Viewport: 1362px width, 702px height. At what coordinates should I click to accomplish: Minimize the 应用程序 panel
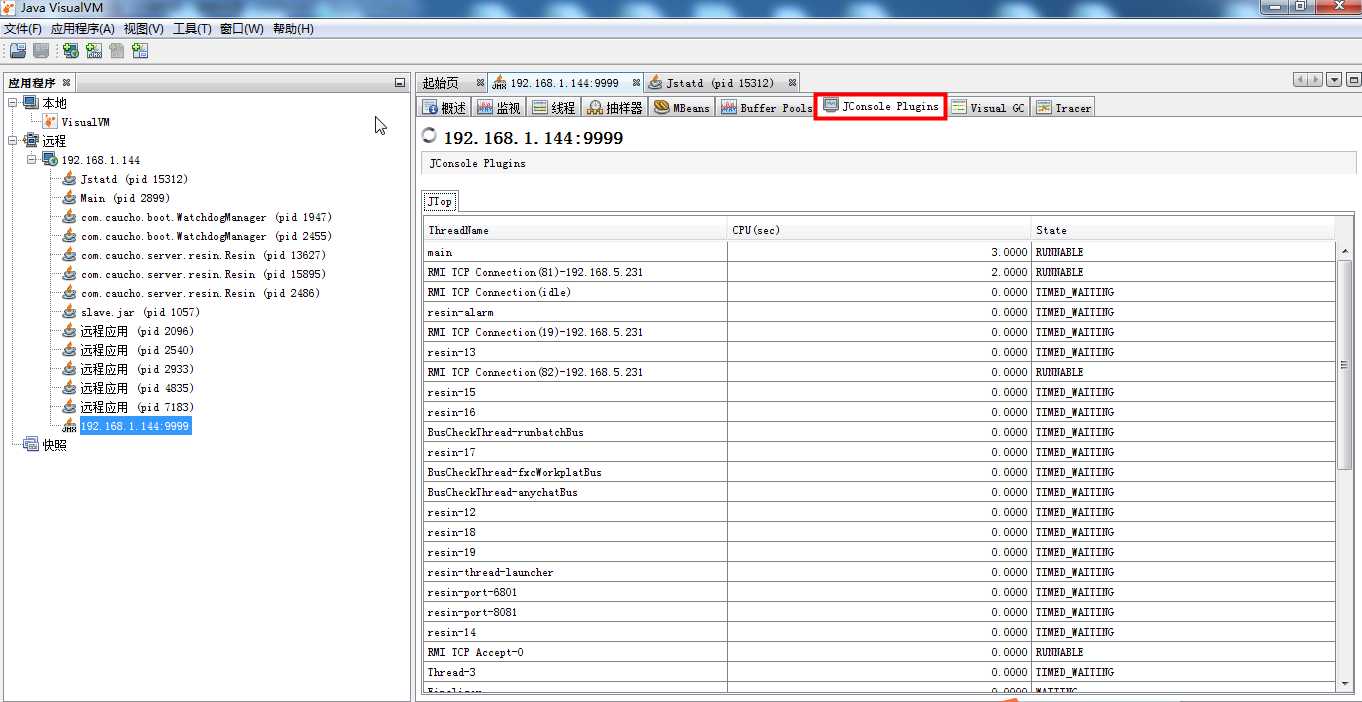pos(400,83)
